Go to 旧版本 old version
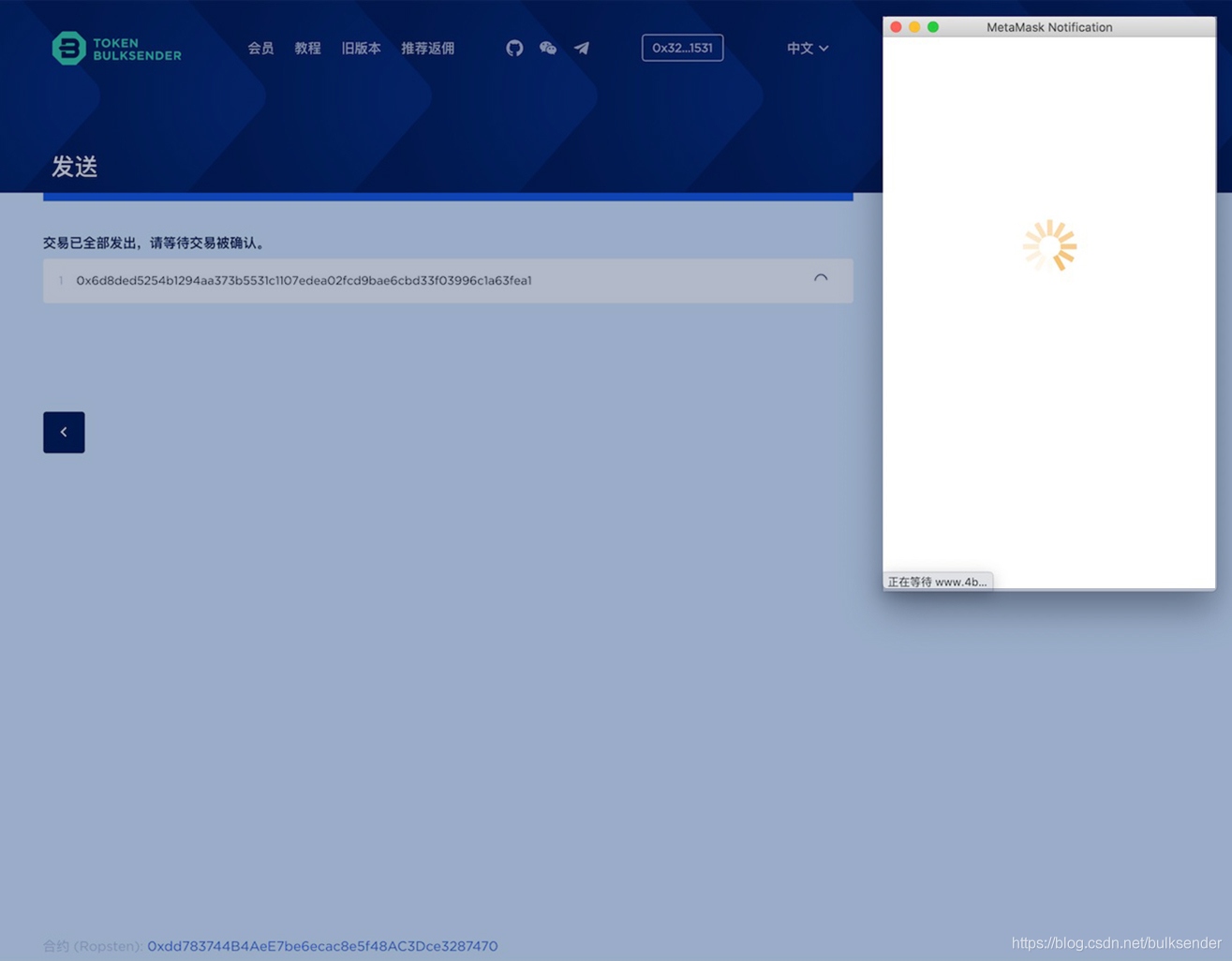Image resolution: width=1232 pixels, height=961 pixels. [361, 48]
